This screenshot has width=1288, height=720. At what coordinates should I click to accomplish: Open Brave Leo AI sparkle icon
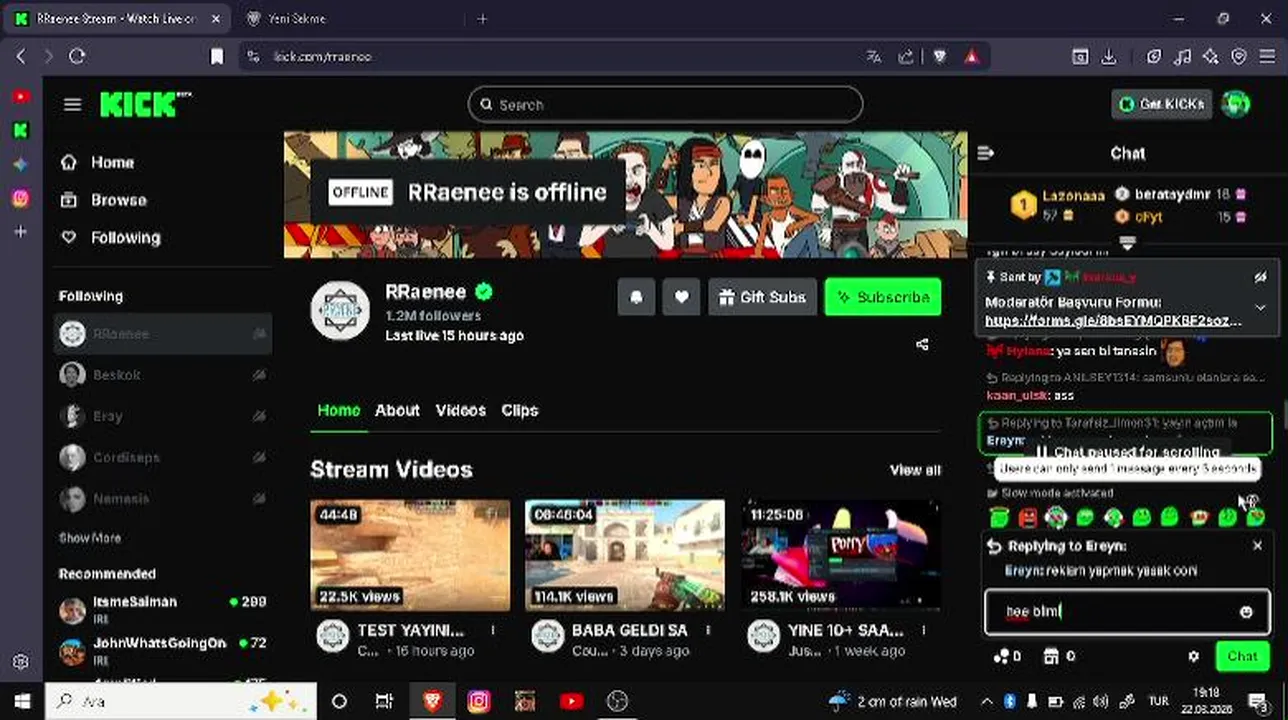1211,57
